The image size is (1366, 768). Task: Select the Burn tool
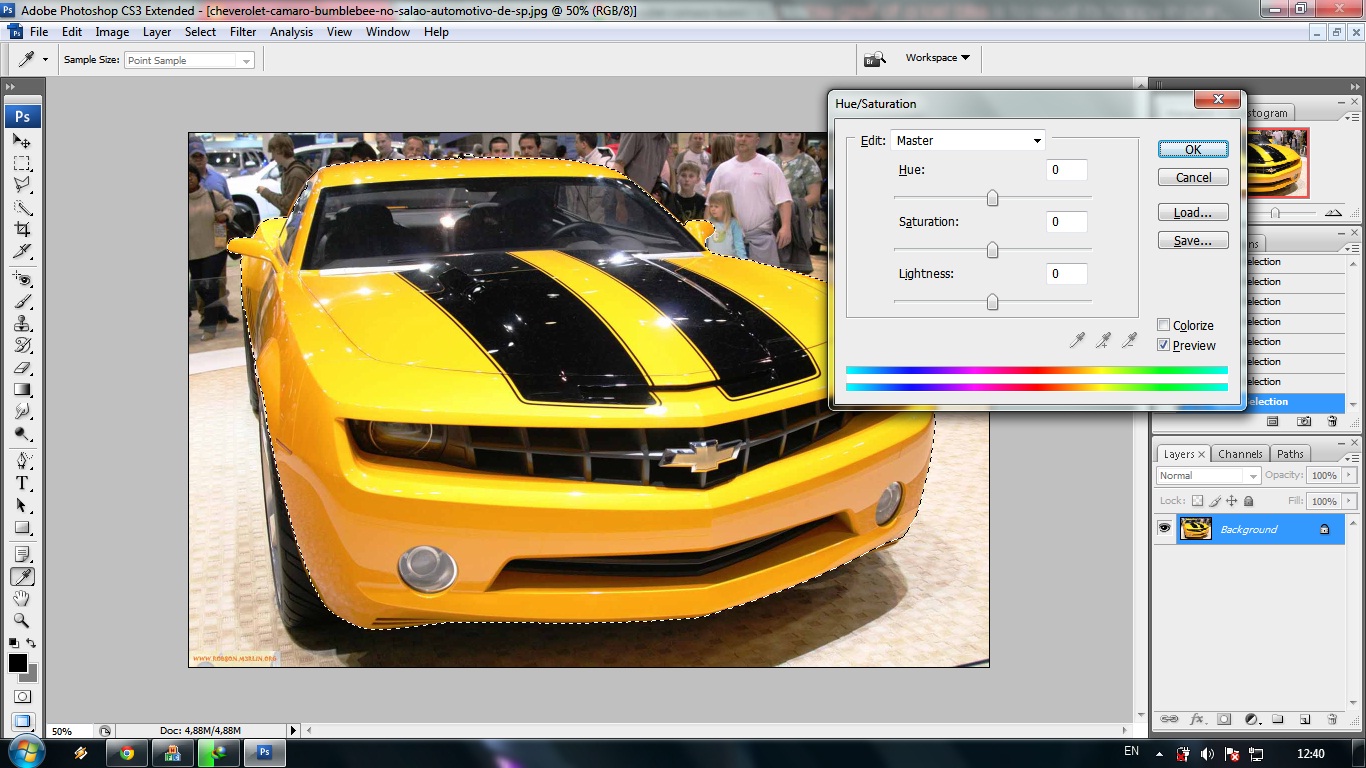(22, 434)
